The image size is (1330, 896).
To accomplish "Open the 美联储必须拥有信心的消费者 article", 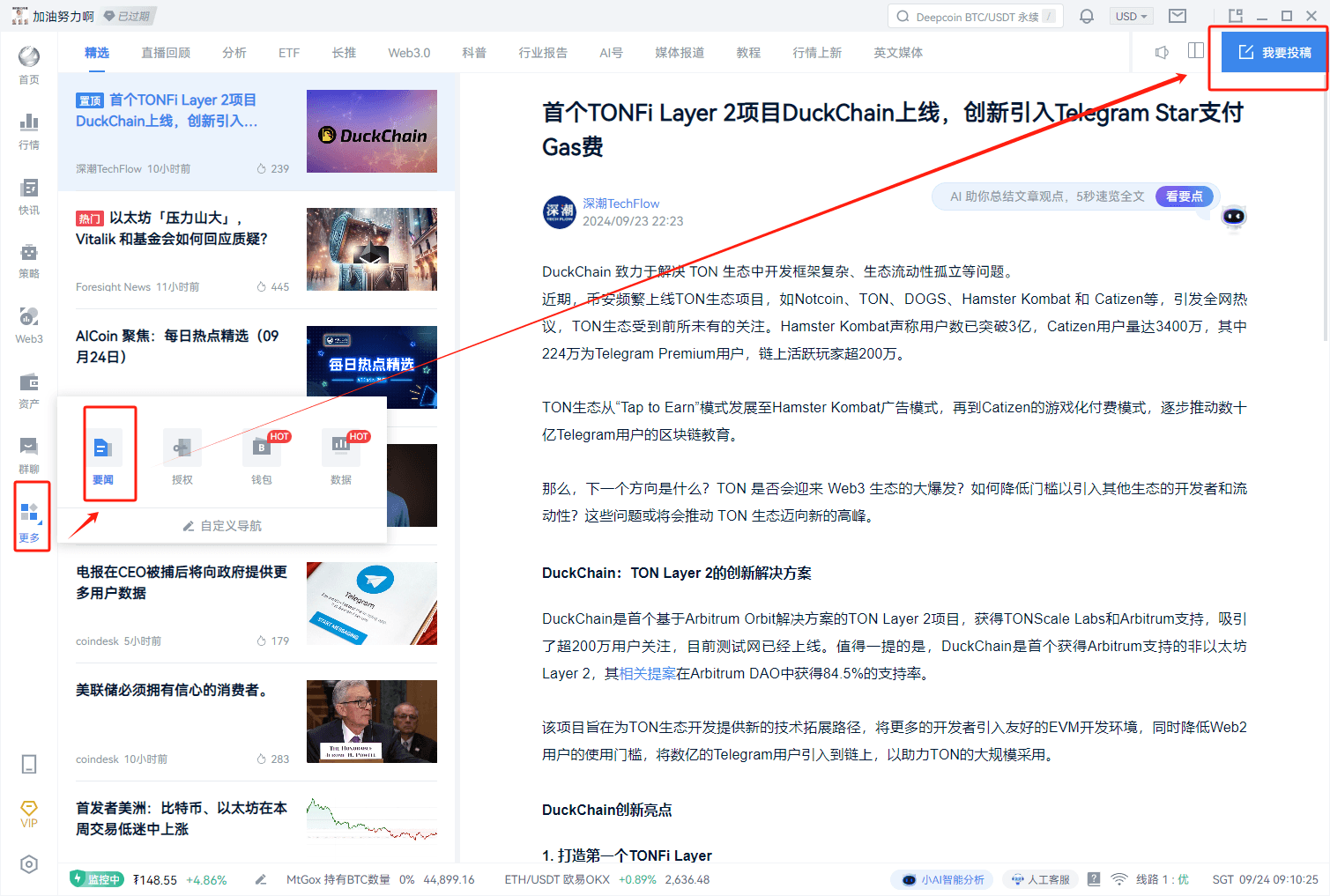I will click(256, 722).
